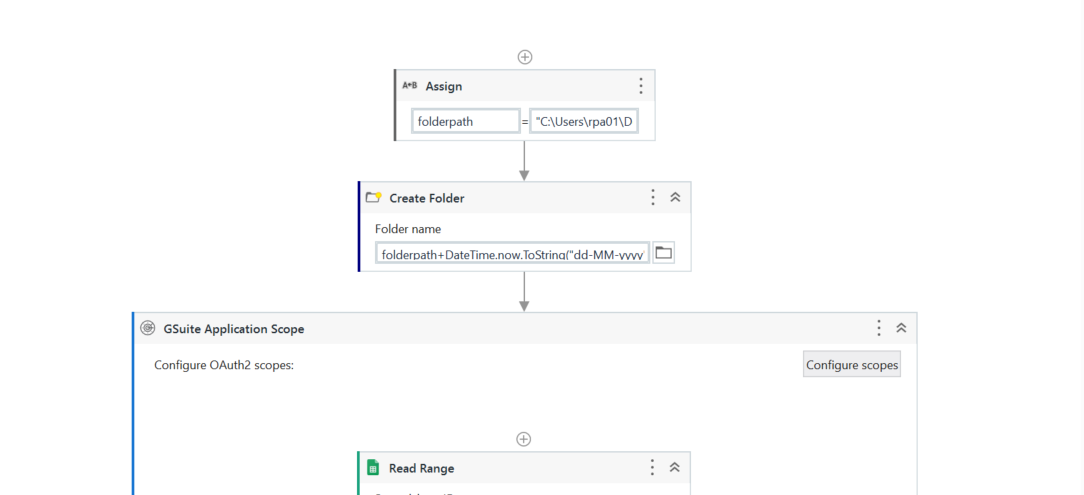
Task: Click the Folder name expression field
Action: pos(513,254)
